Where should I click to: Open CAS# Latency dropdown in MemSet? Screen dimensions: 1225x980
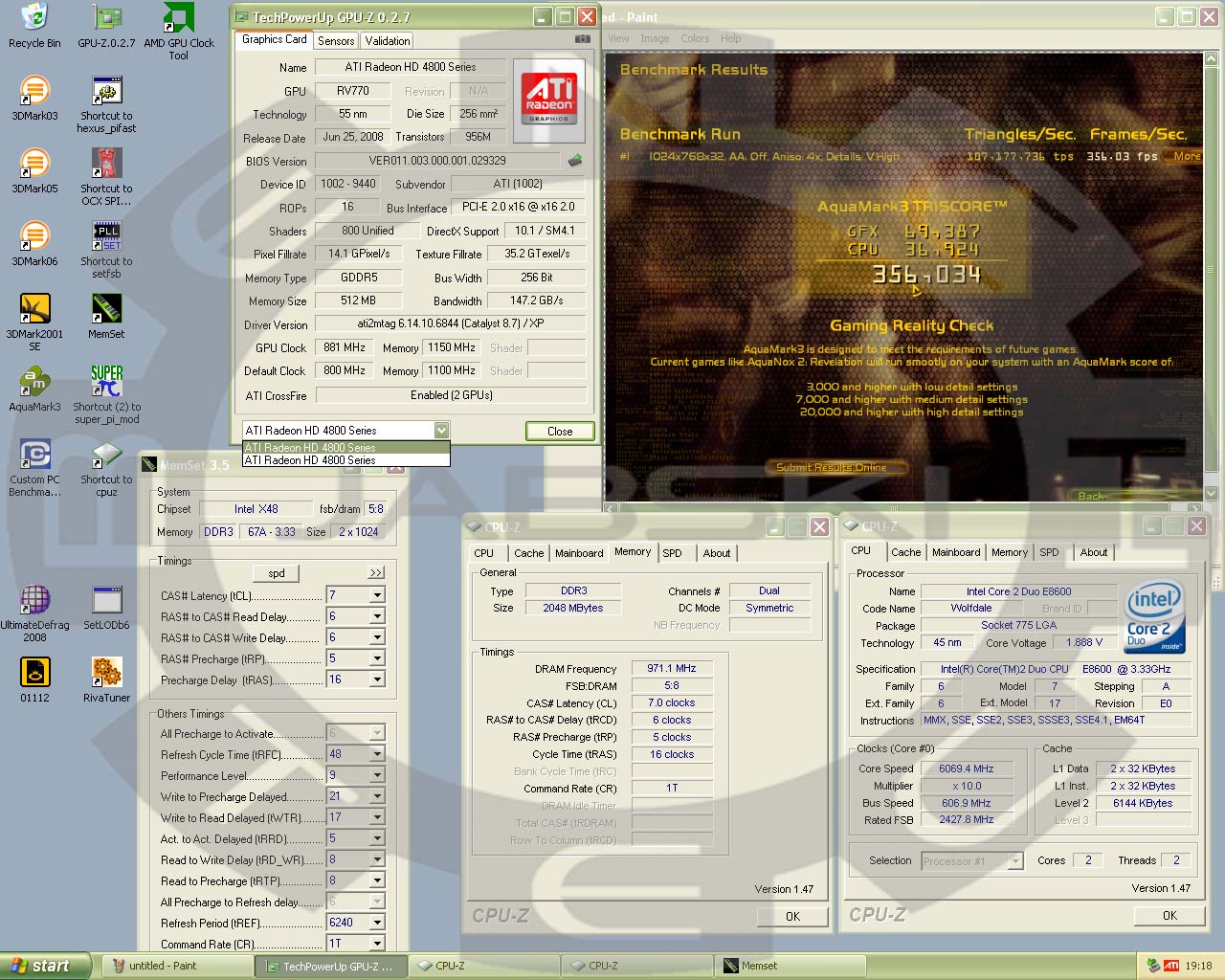(377, 595)
